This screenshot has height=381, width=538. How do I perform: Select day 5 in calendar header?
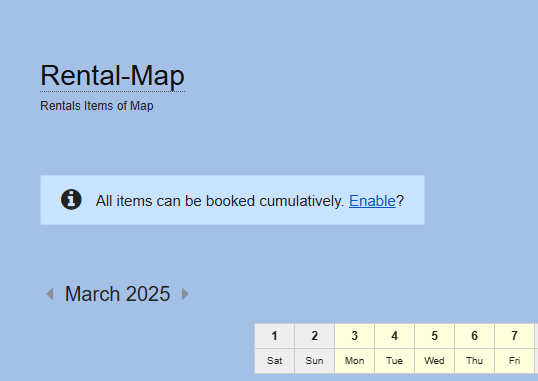pos(434,336)
